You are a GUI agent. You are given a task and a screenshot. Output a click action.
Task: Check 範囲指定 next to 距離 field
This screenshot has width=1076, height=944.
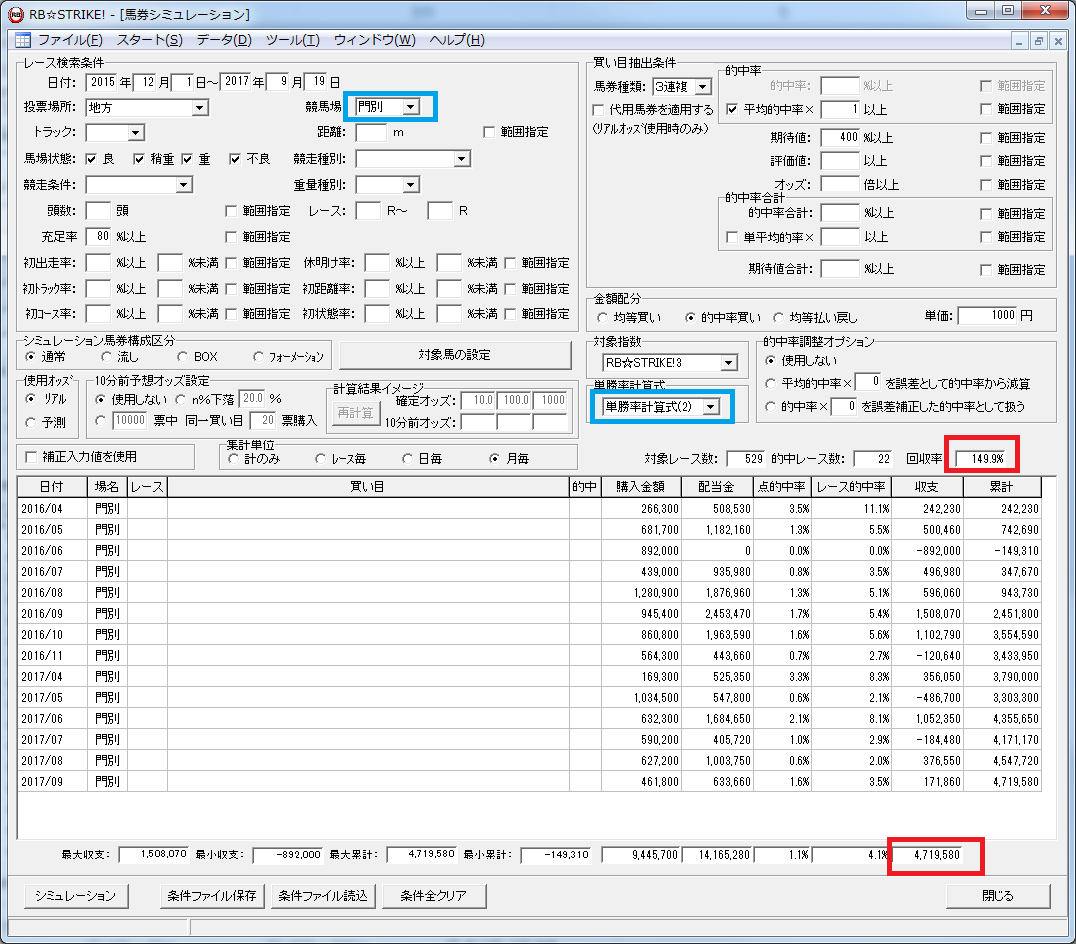coord(489,132)
